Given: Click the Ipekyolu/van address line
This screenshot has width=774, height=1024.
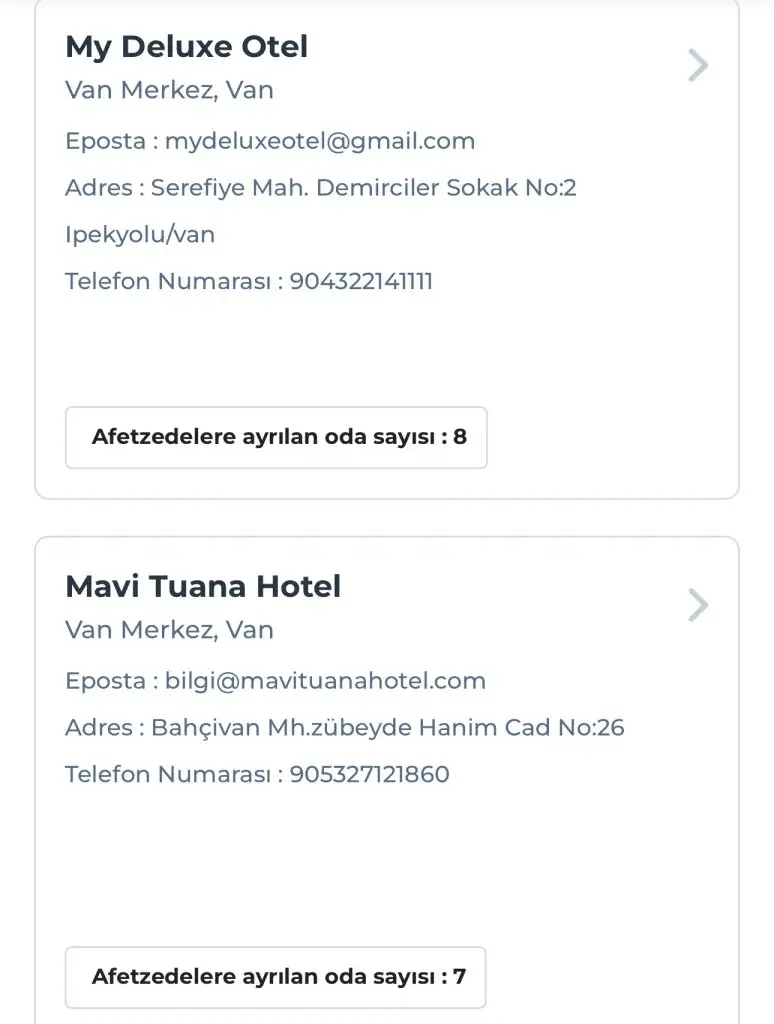Looking at the screenshot, I should point(140,235).
